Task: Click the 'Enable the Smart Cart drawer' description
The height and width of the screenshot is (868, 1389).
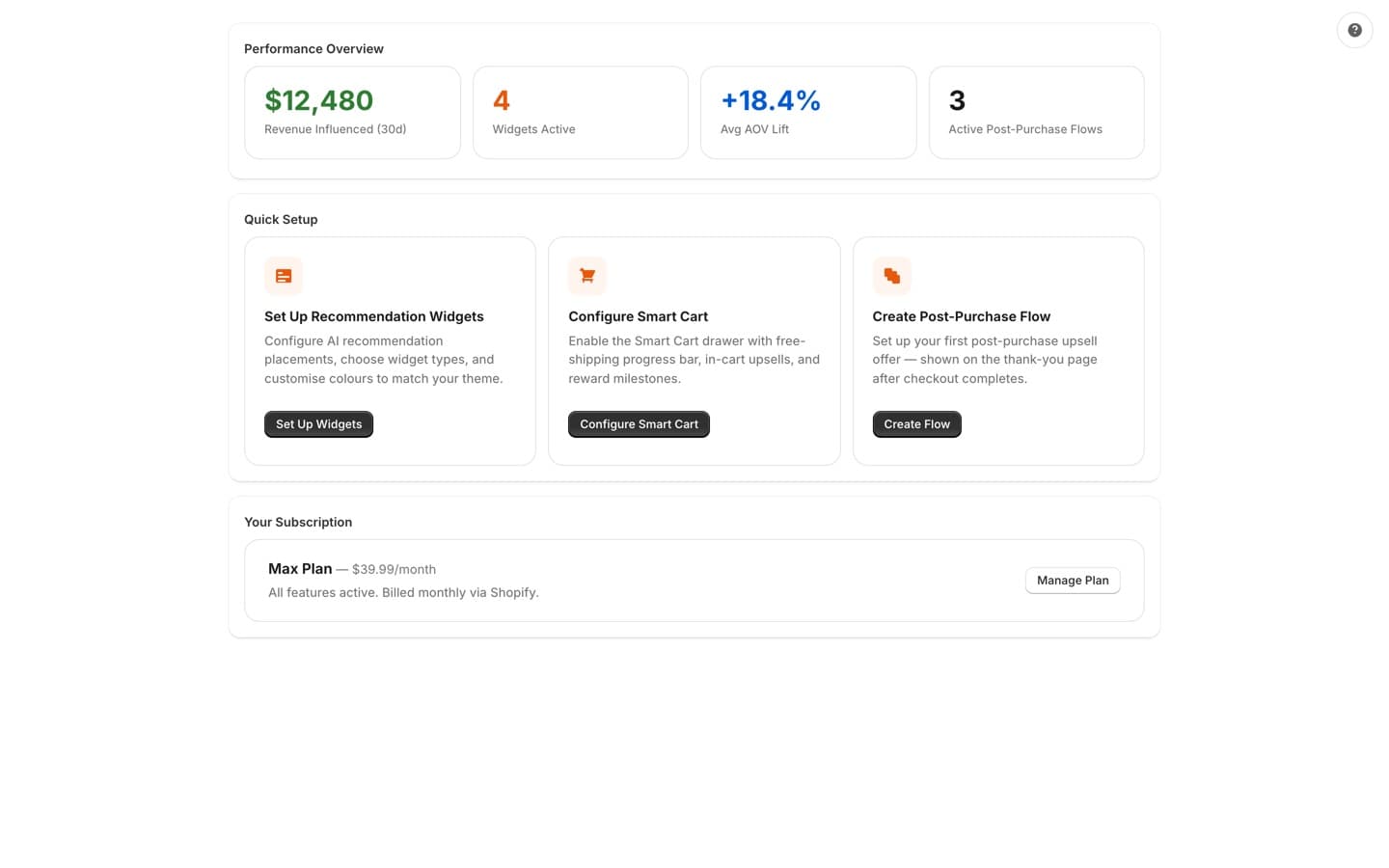Action: pyautogui.click(x=694, y=360)
